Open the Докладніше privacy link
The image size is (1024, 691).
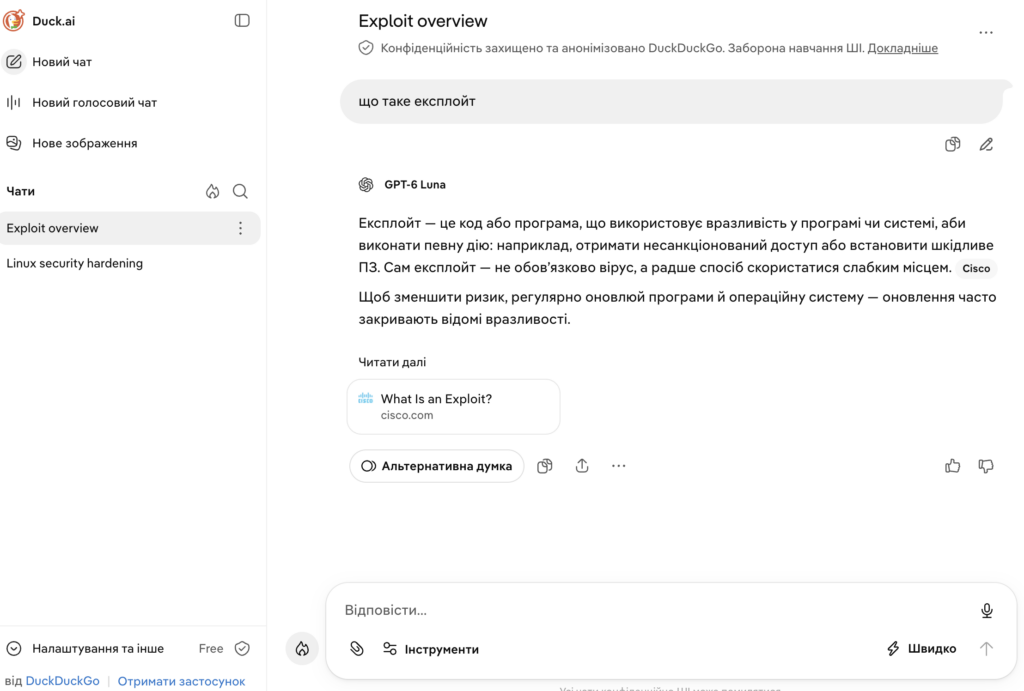(903, 48)
